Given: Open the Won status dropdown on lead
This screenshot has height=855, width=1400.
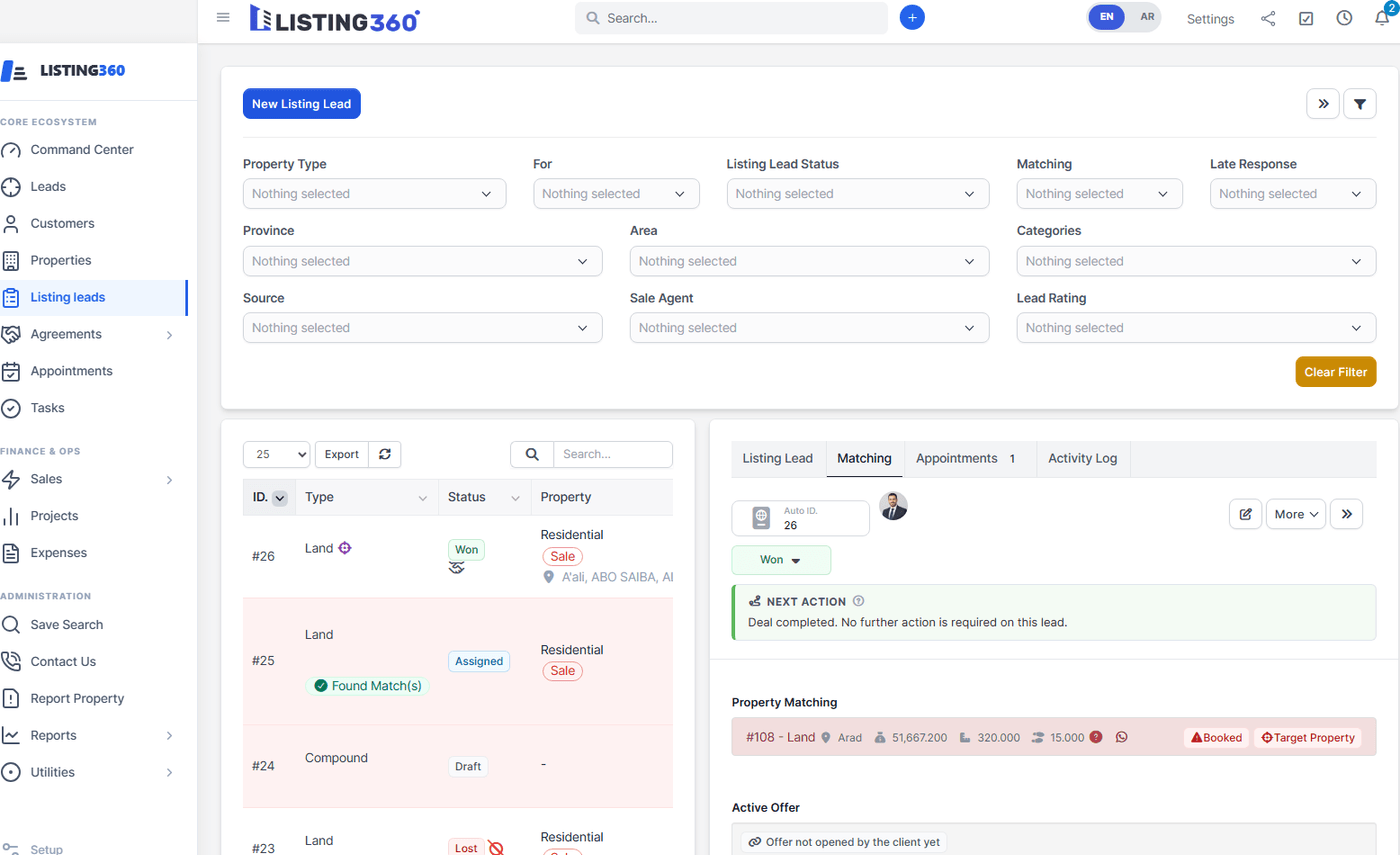Looking at the screenshot, I should [x=781, y=560].
